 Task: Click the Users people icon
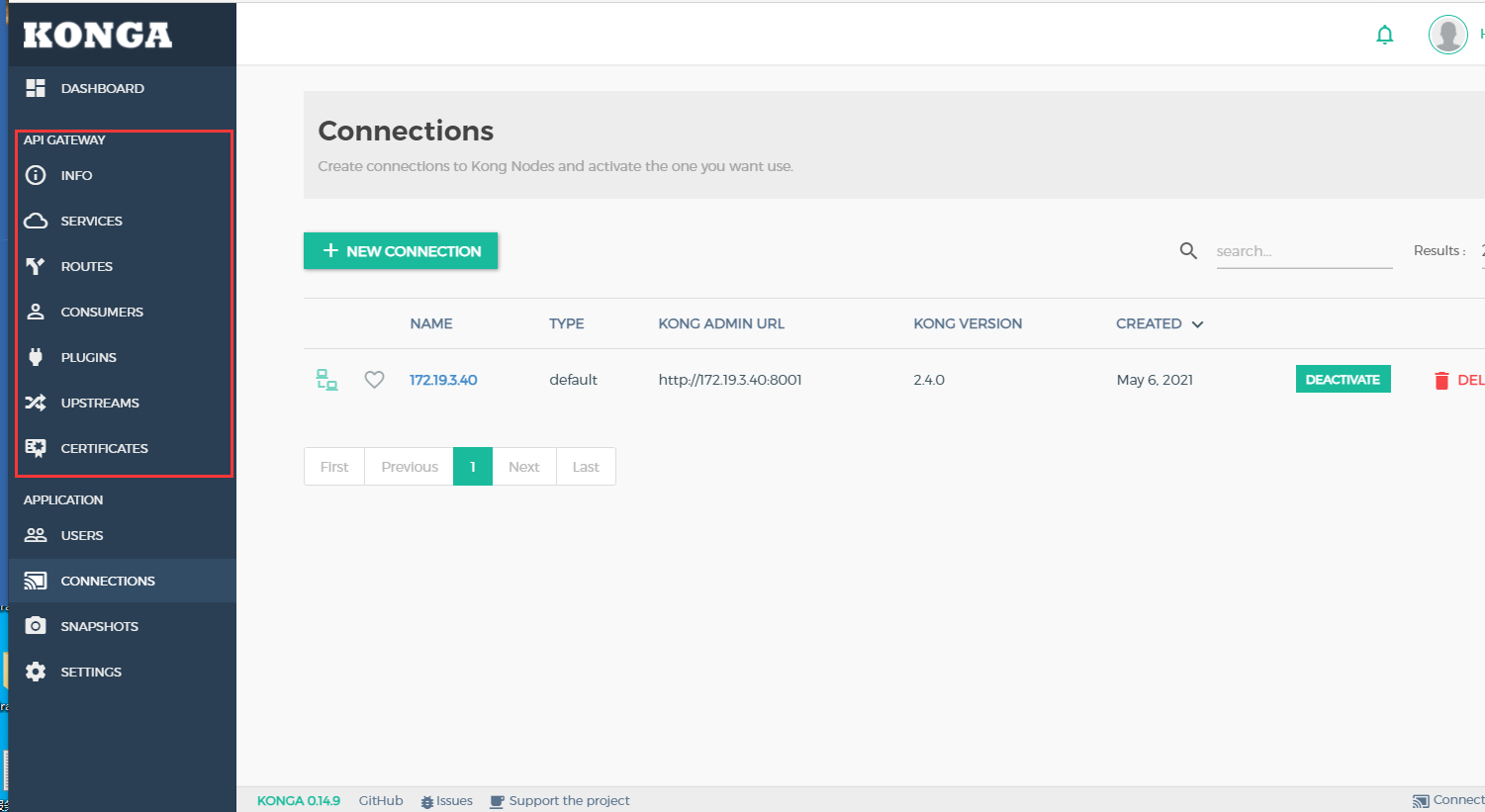(x=36, y=535)
